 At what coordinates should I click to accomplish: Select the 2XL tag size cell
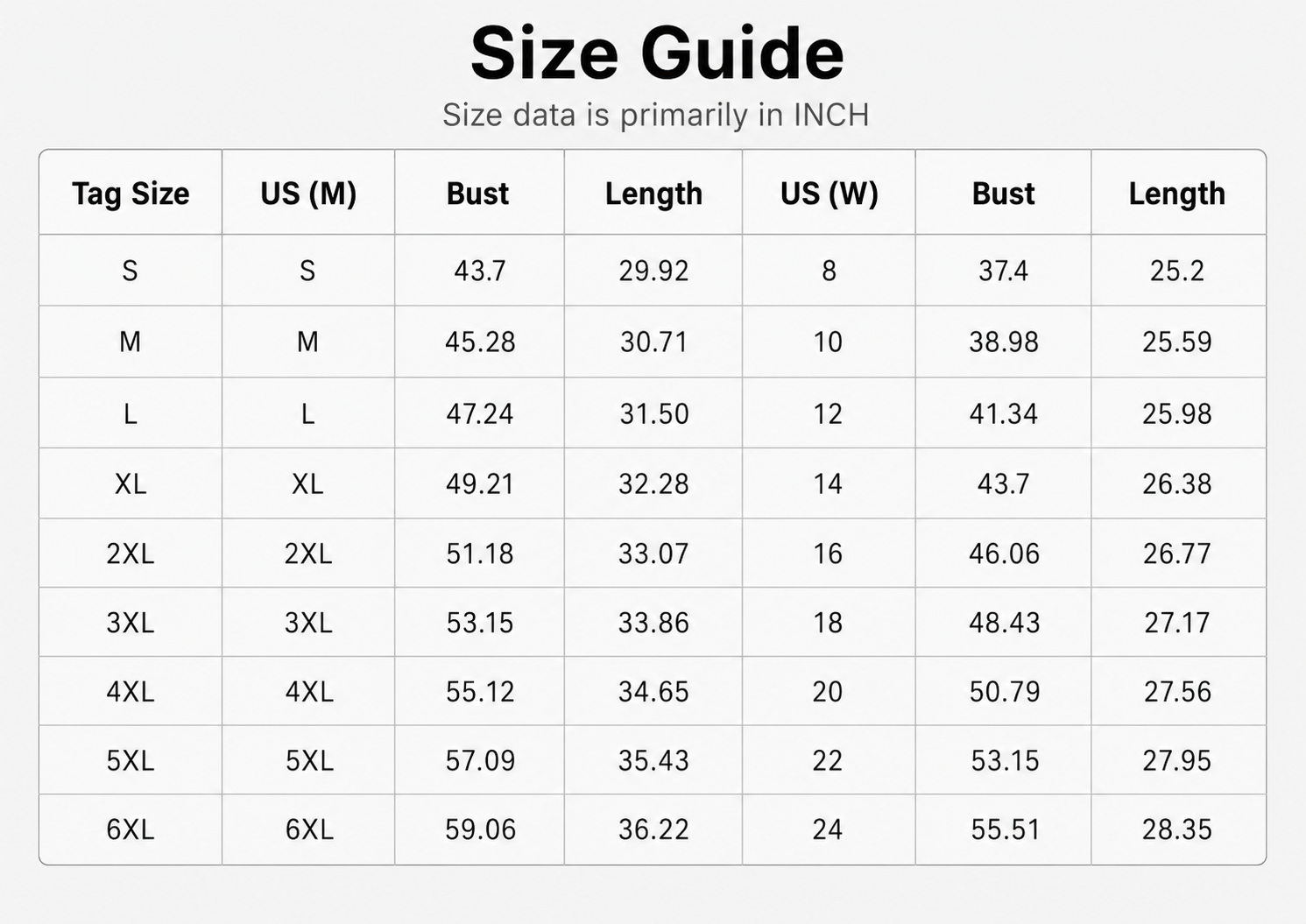131,554
